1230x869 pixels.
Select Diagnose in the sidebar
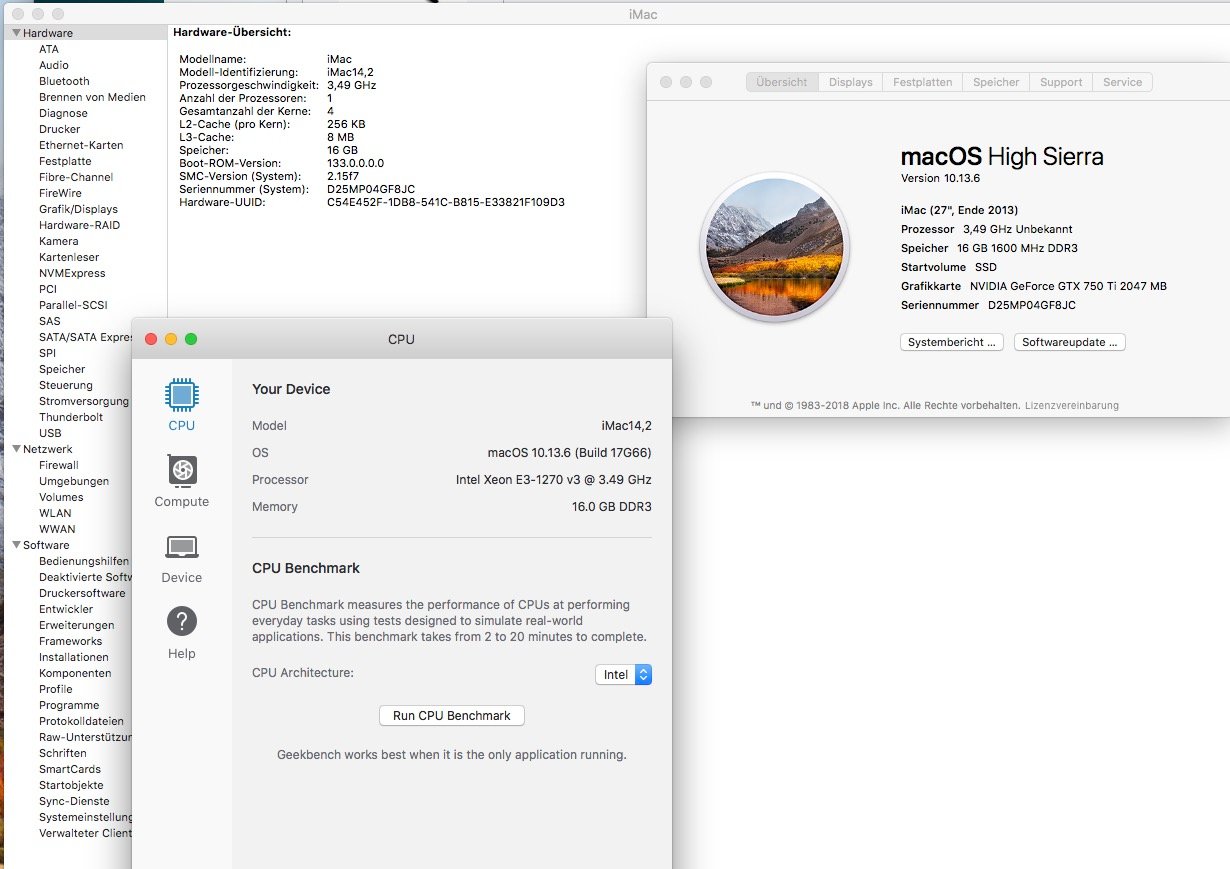click(63, 113)
